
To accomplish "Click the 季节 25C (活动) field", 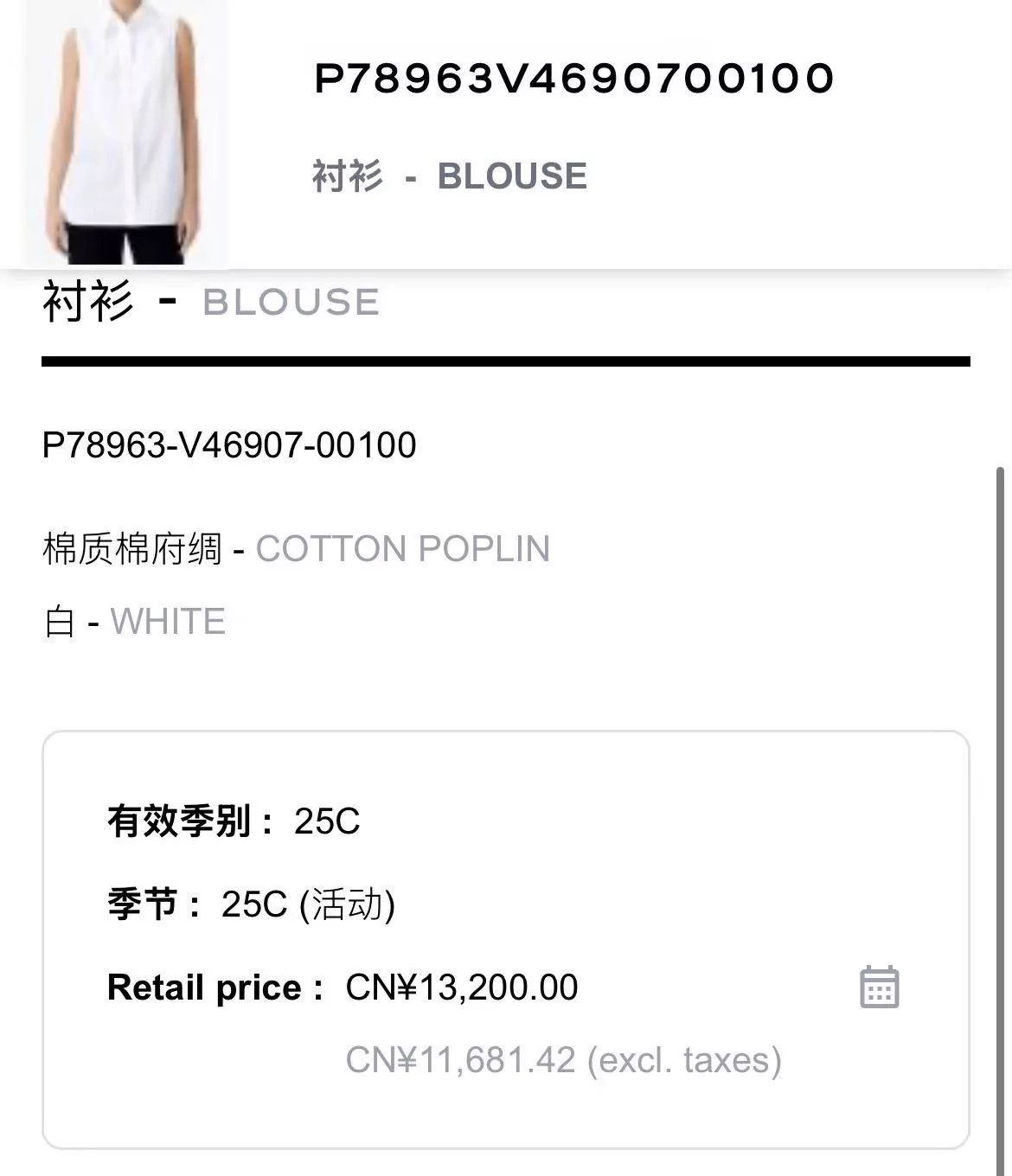I will (x=252, y=904).
